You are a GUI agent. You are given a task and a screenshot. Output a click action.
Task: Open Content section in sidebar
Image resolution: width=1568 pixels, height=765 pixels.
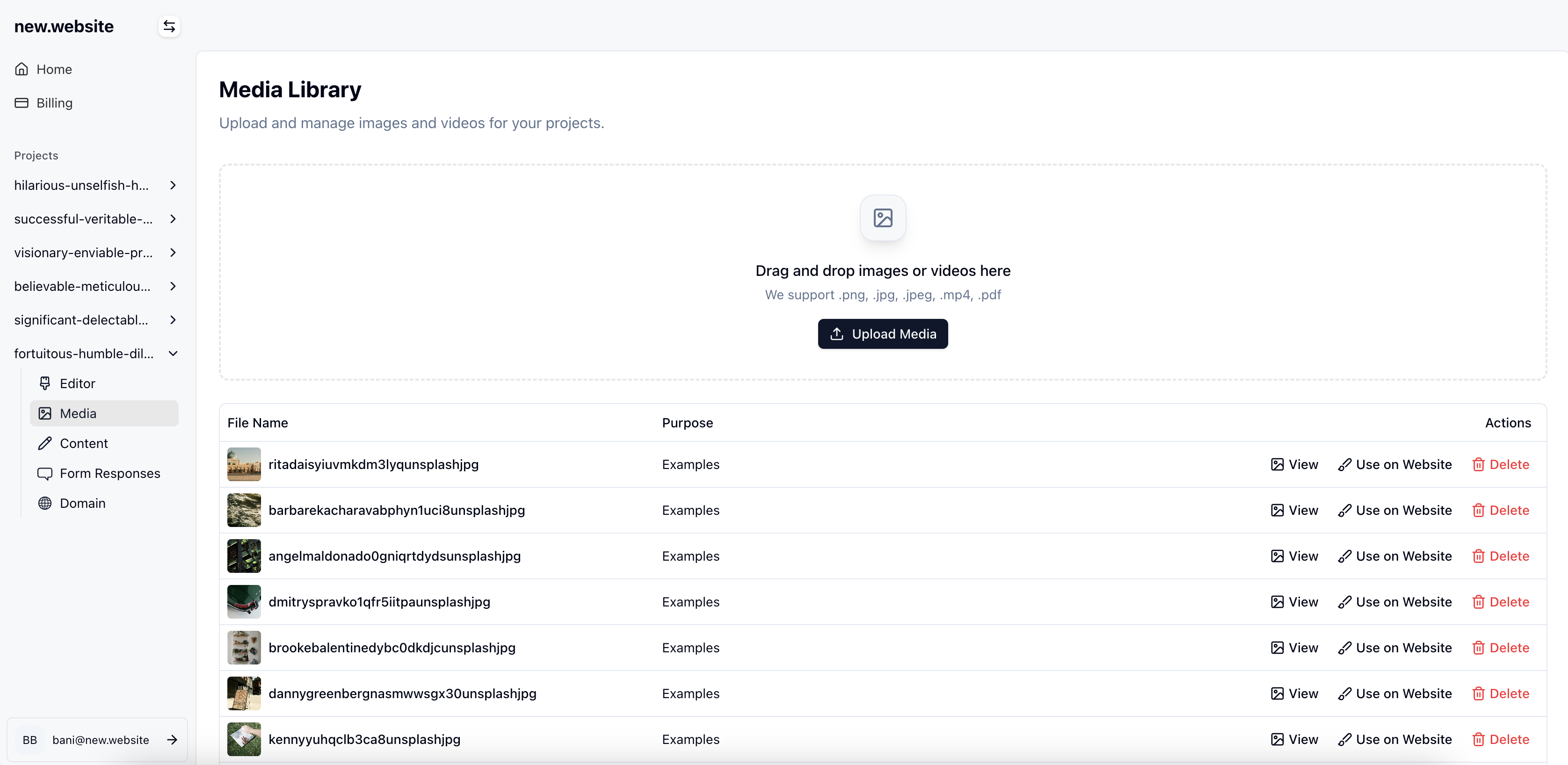pyautogui.click(x=84, y=444)
